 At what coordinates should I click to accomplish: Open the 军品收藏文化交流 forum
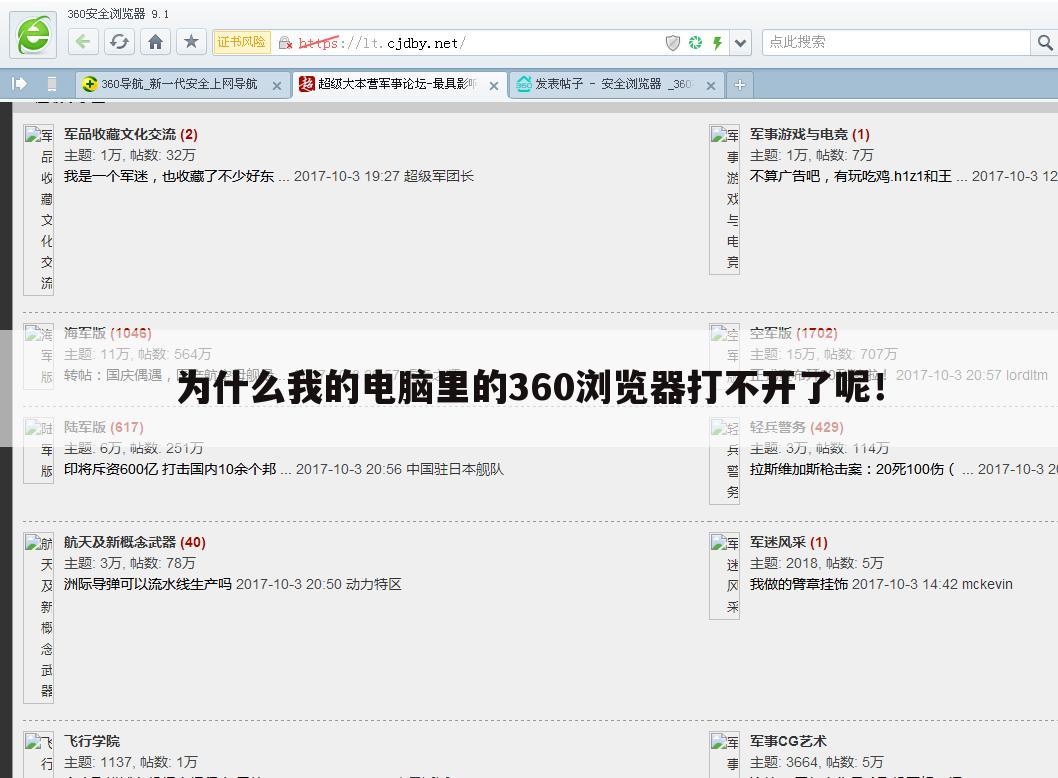point(120,134)
